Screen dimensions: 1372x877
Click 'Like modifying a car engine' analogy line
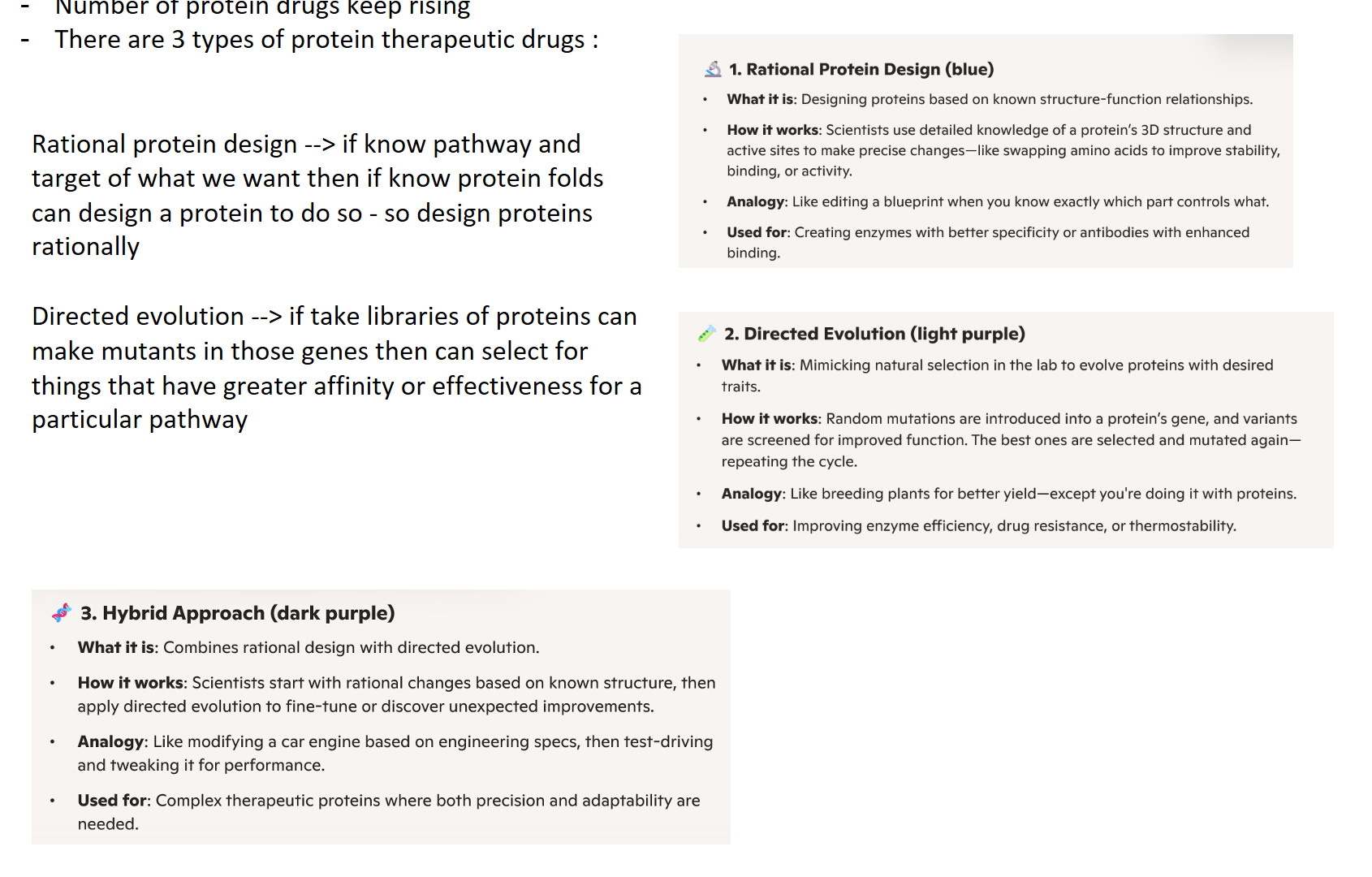click(x=395, y=753)
